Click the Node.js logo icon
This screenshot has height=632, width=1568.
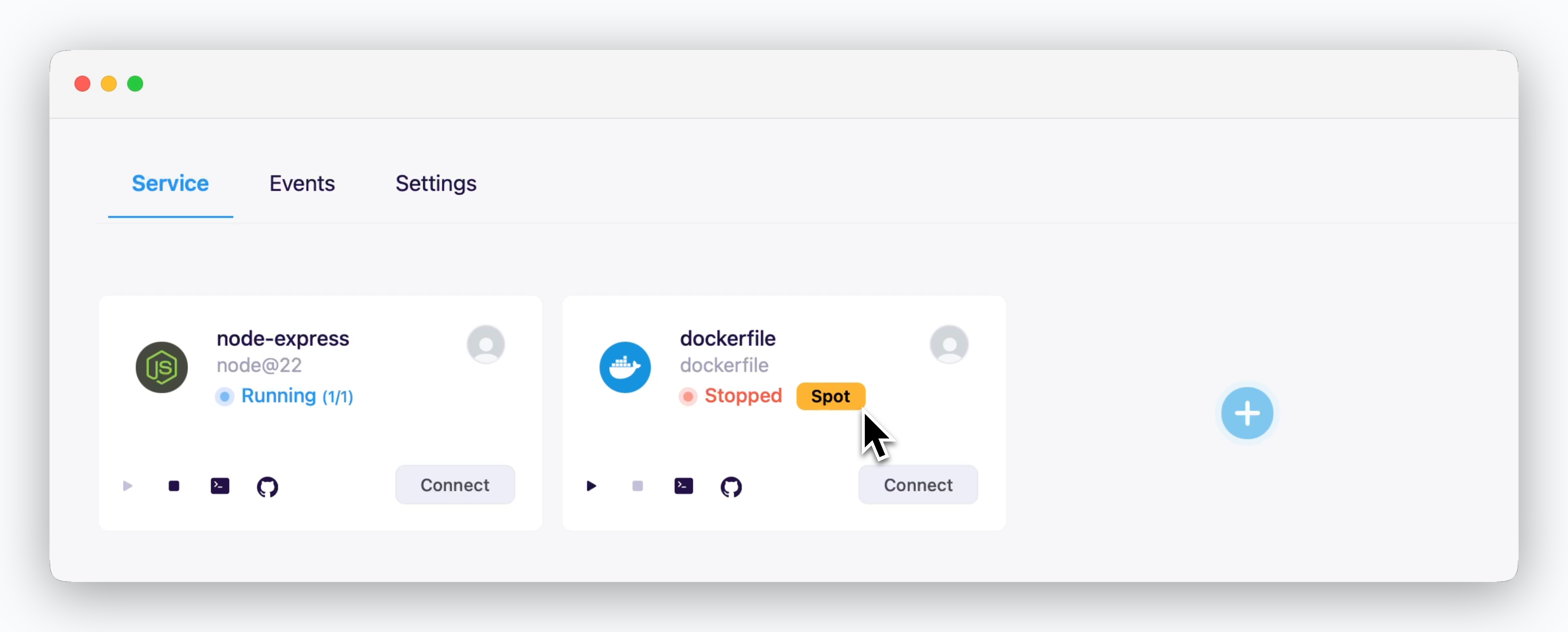(x=161, y=367)
